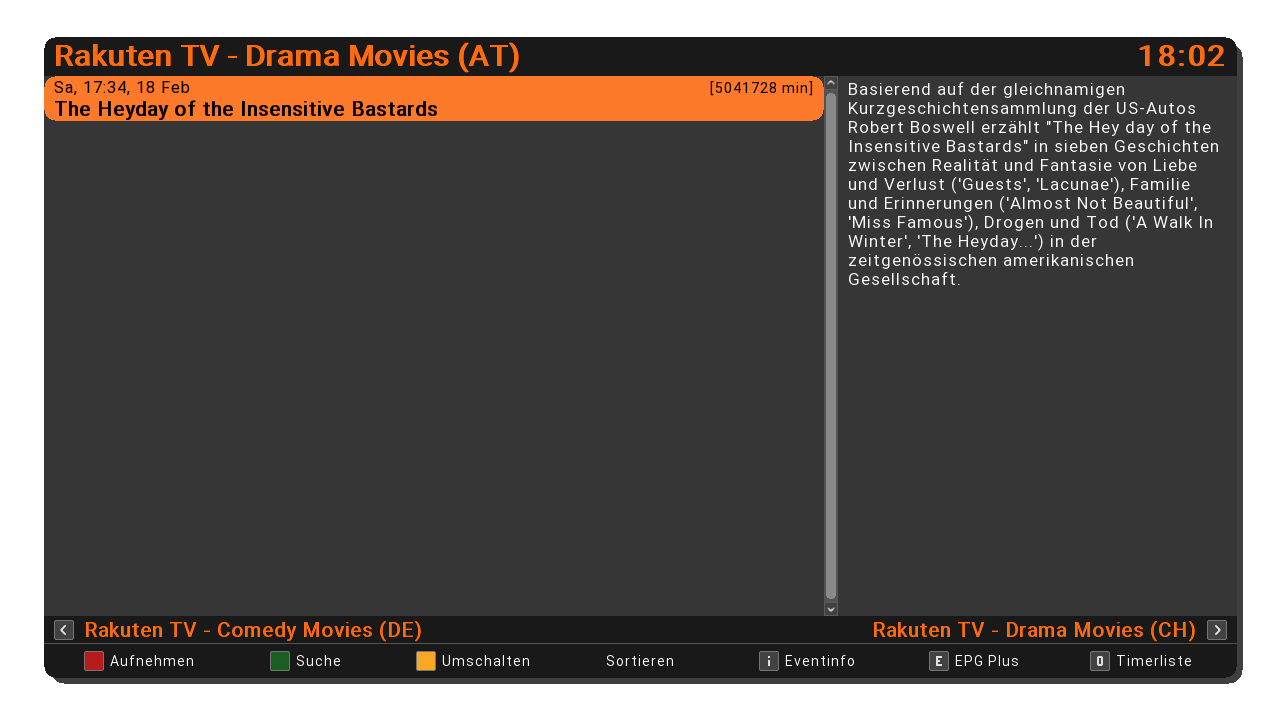Screen dimensions: 1280x720
Task: Click the left arrow for previous channel
Action: 64,630
